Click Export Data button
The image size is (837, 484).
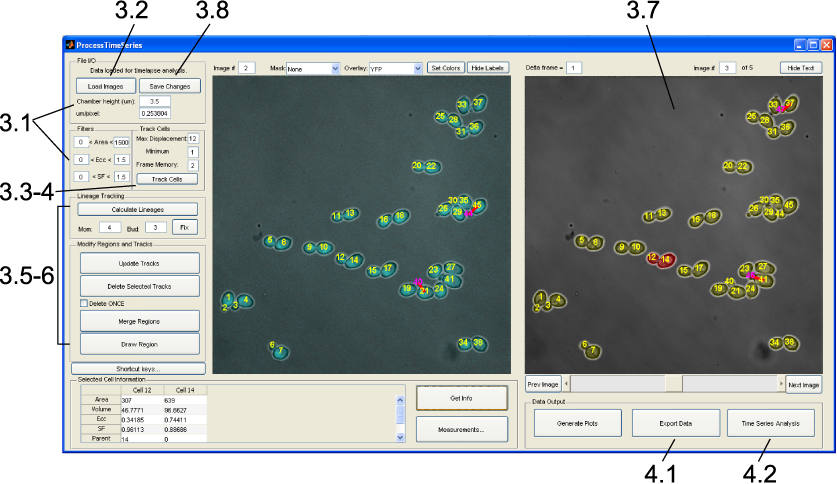click(x=676, y=423)
